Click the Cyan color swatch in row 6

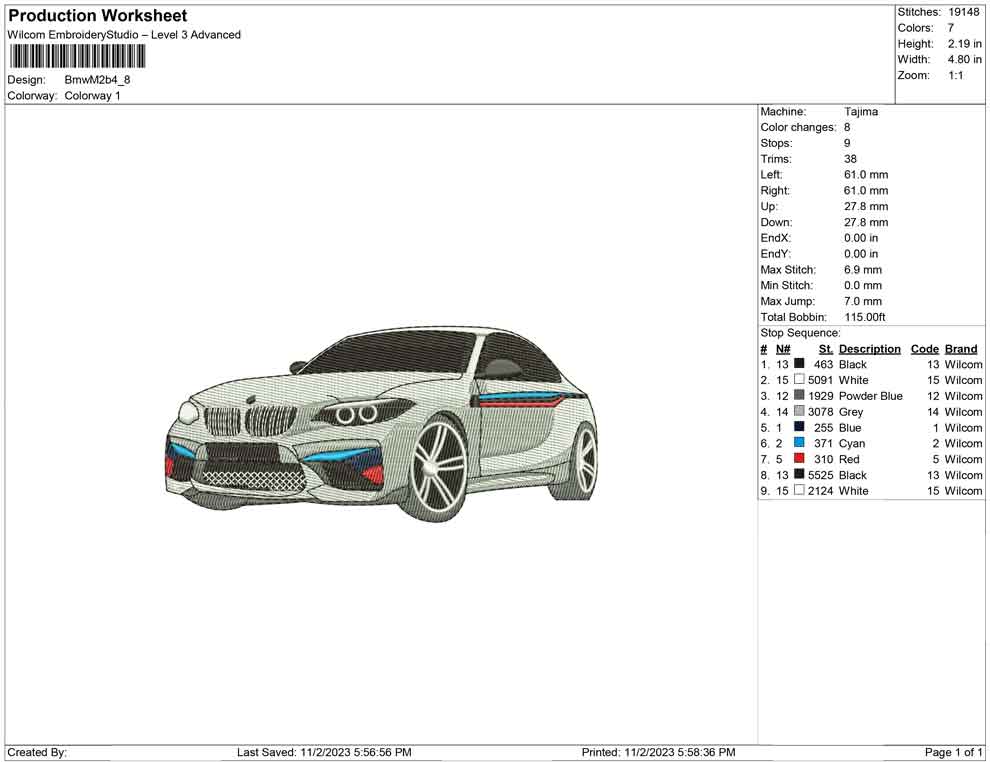click(x=799, y=443)
